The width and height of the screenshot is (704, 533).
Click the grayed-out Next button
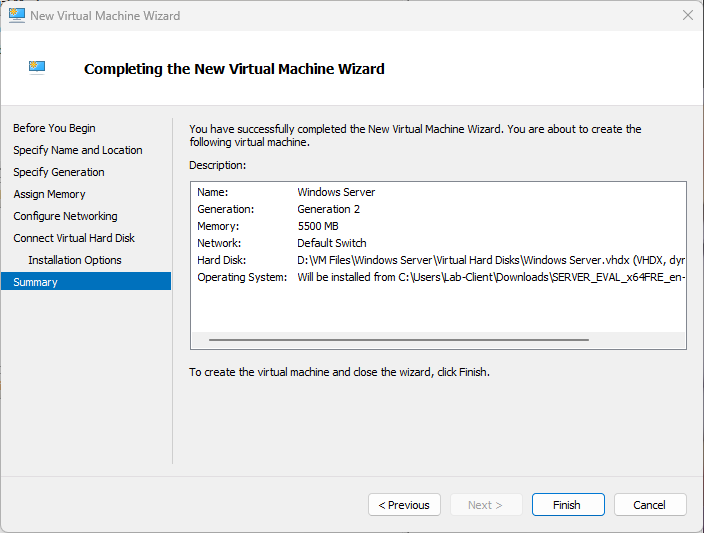pyautogui.click(x=485, y=505)
